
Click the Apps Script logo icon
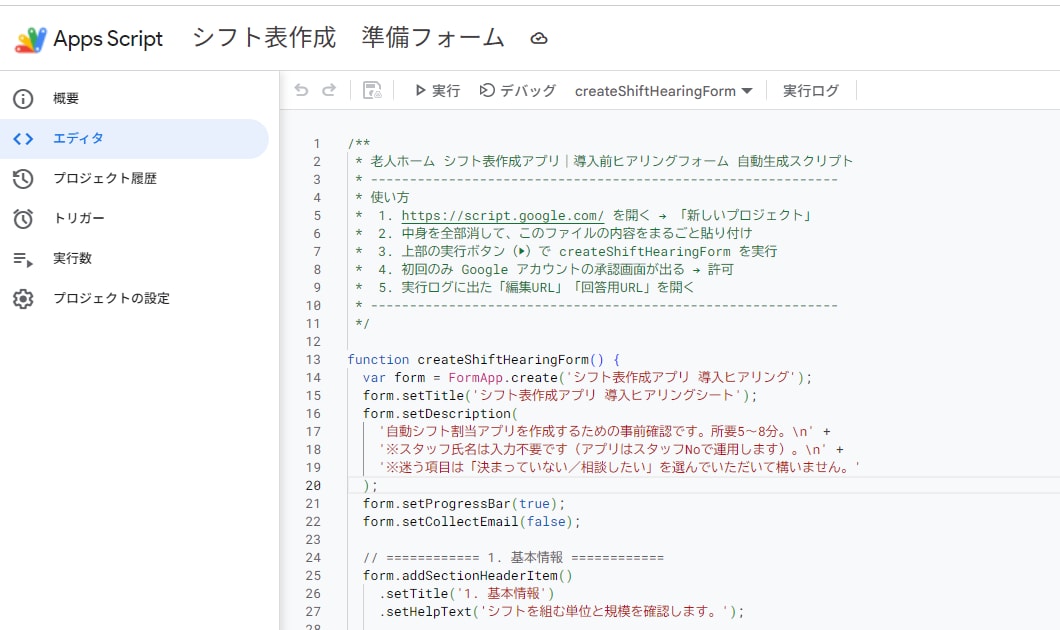30,39
